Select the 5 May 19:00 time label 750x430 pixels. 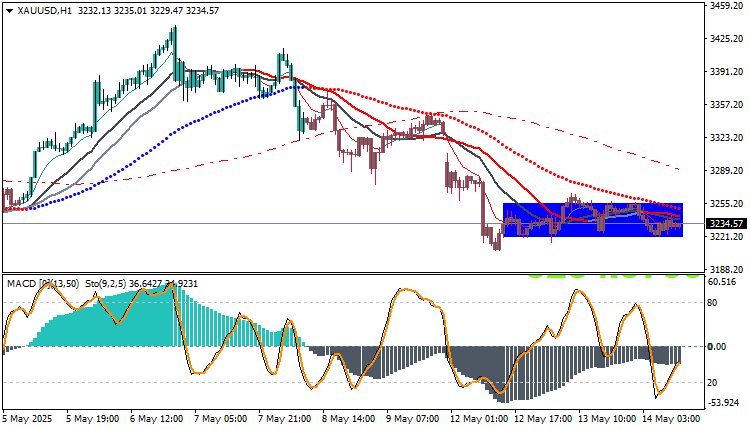(92, 419)
